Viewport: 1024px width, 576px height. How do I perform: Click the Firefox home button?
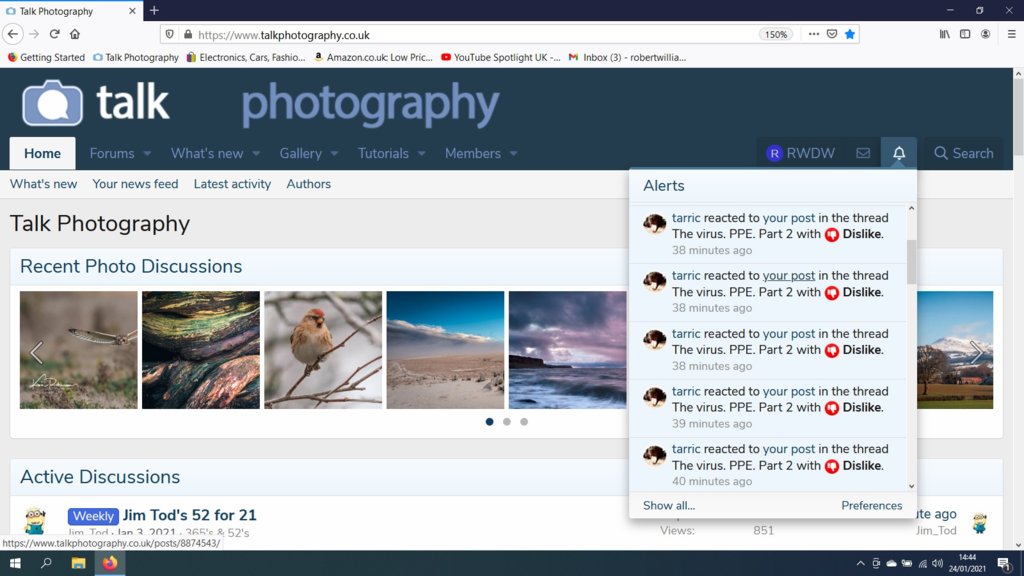tap(75, 34)
